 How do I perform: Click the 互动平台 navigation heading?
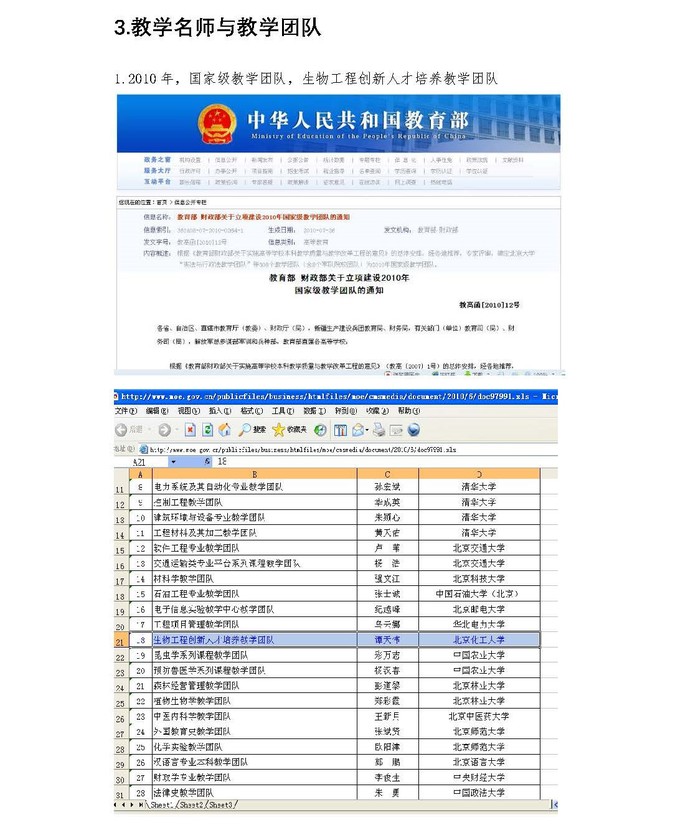click(x=157, y=182)
